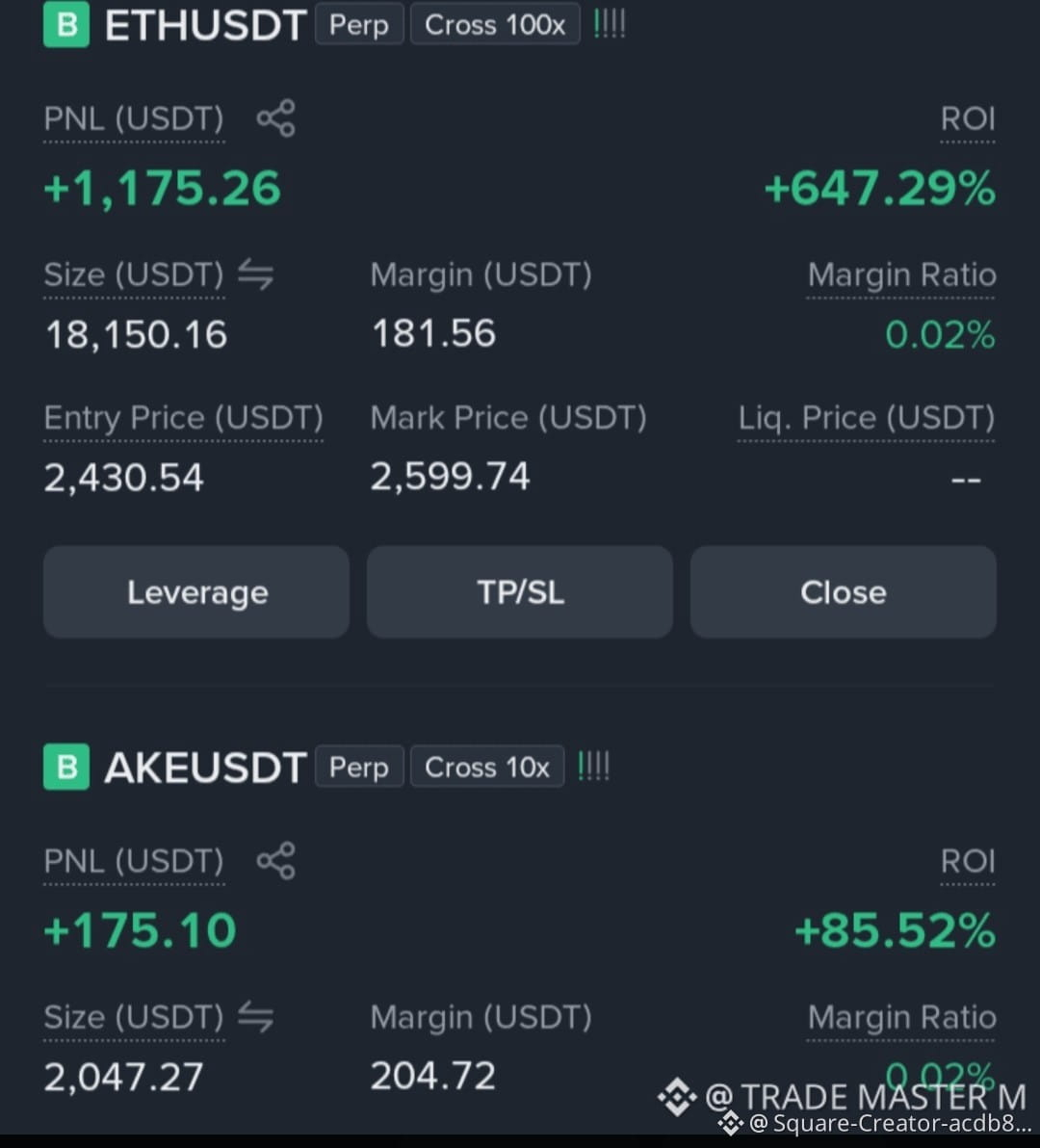This screenshot has height=1148, width=1040.
Task: Tap the Perp tag beside ETHUSDT
Action: 358,24
